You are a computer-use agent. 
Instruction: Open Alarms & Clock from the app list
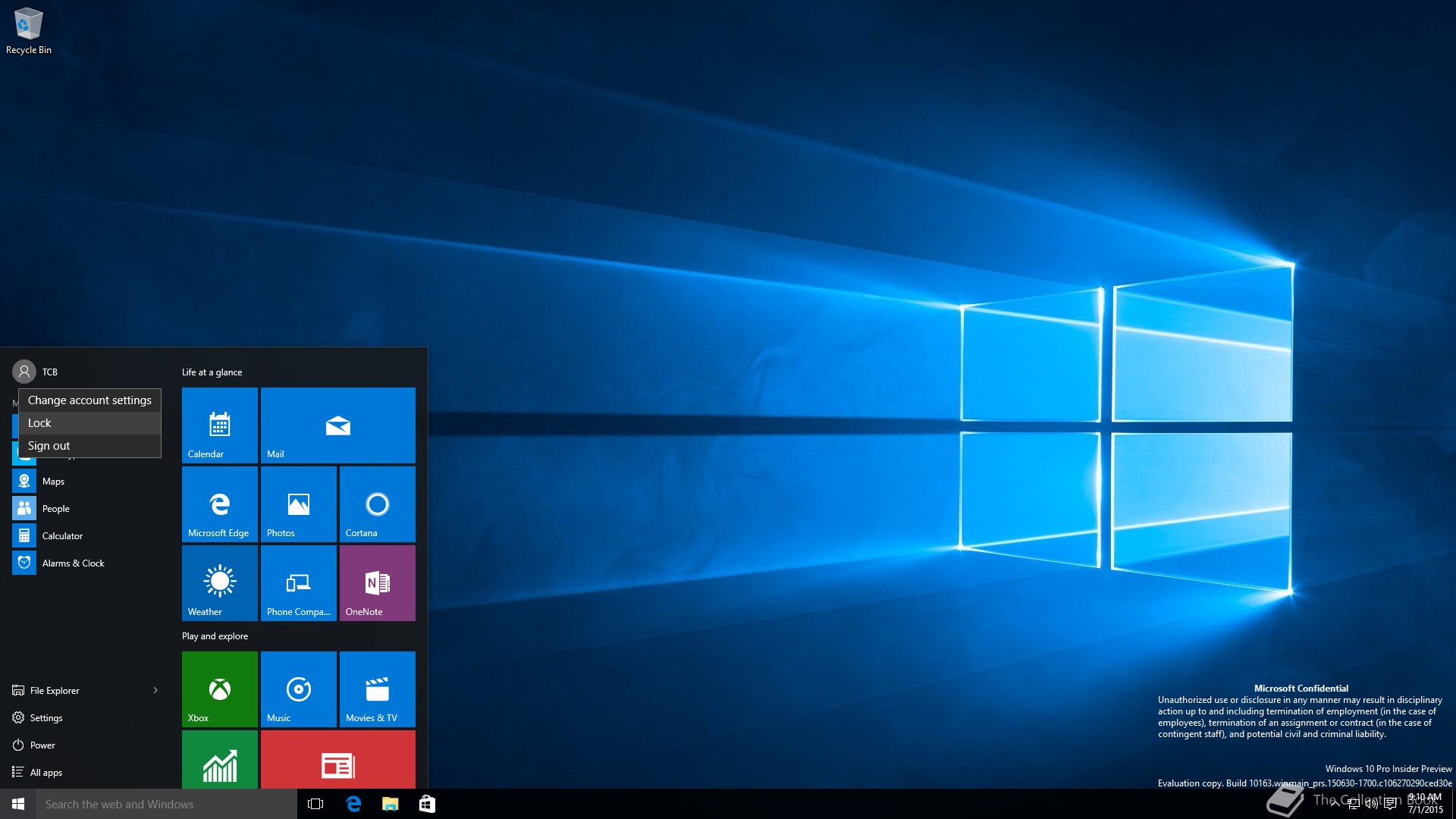point(87,563)
